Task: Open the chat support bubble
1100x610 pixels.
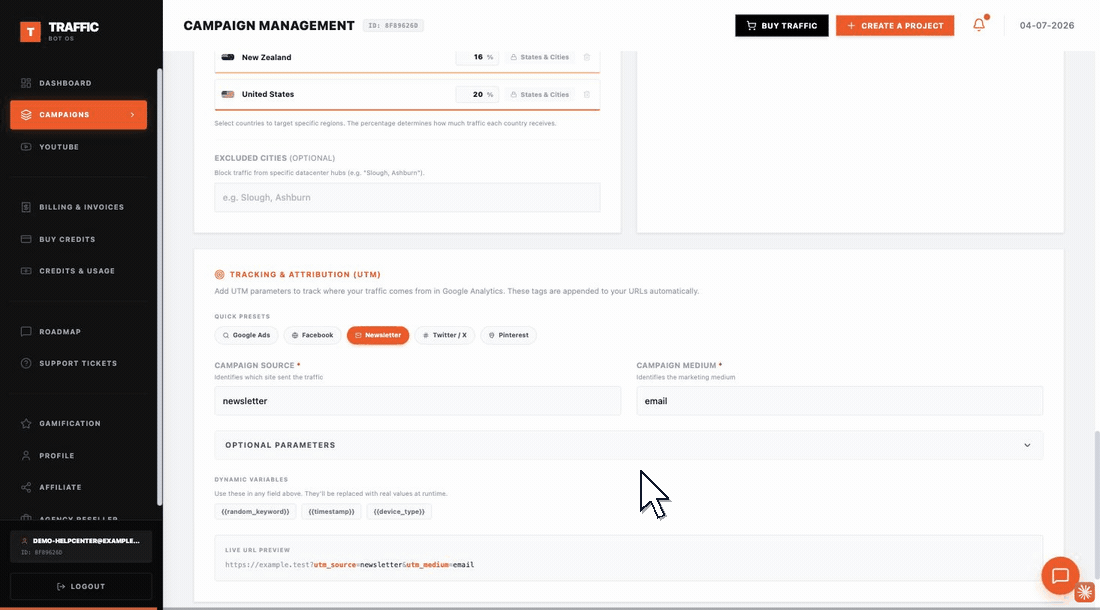Action: (x=1060, y=576)
